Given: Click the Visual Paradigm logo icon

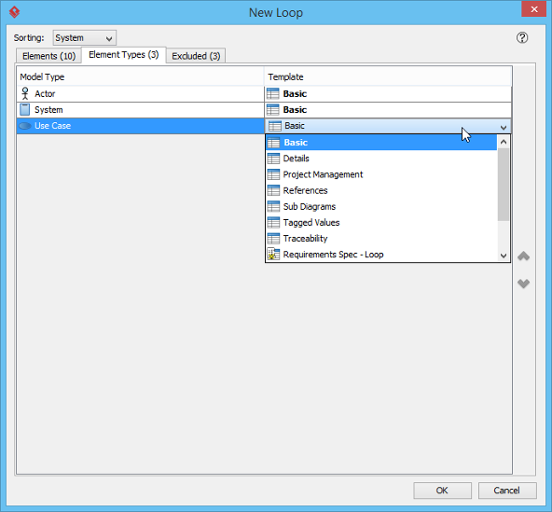Looking at the screenshot, I should tap(14, 12).
